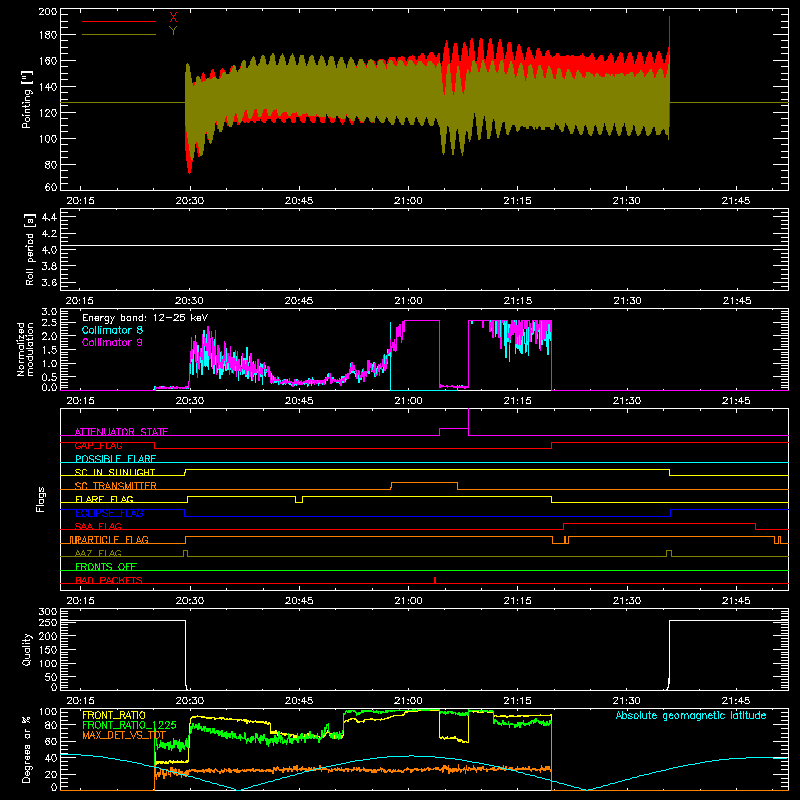Image resolution: width=800 pixels, height=800 pixels.
Task: Click the FRONTS_OFF flag label
Action: (106, 567)
